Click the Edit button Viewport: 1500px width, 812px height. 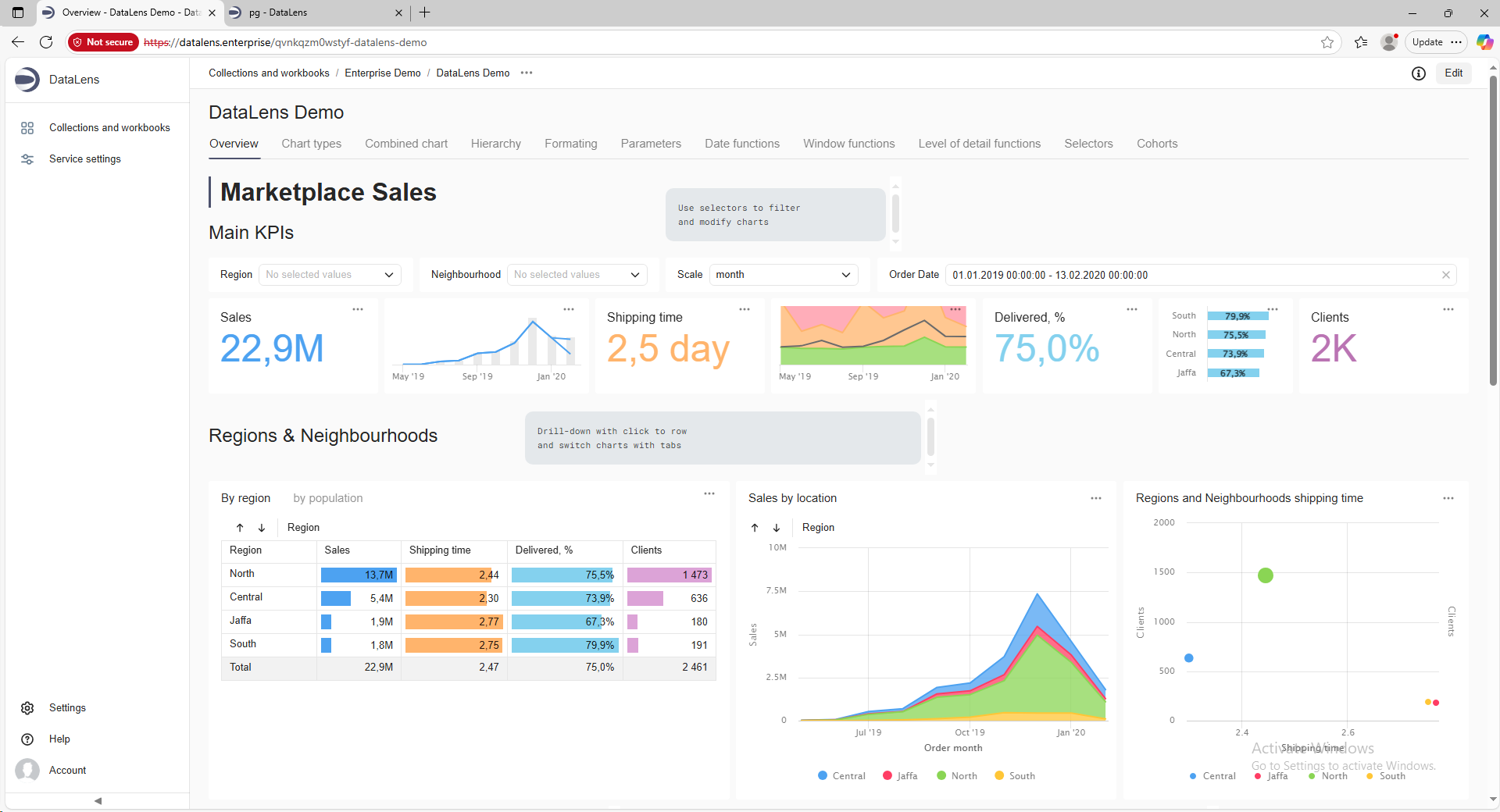click(1453, 73)
